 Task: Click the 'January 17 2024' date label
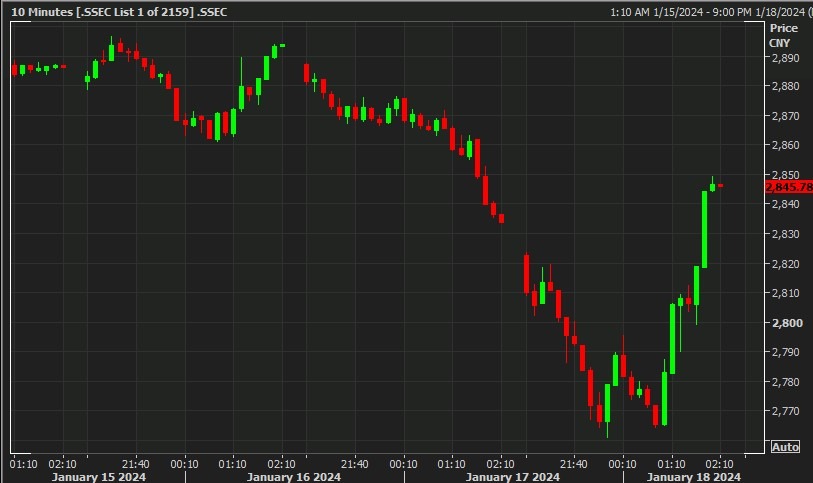click(x=512, y=477)
